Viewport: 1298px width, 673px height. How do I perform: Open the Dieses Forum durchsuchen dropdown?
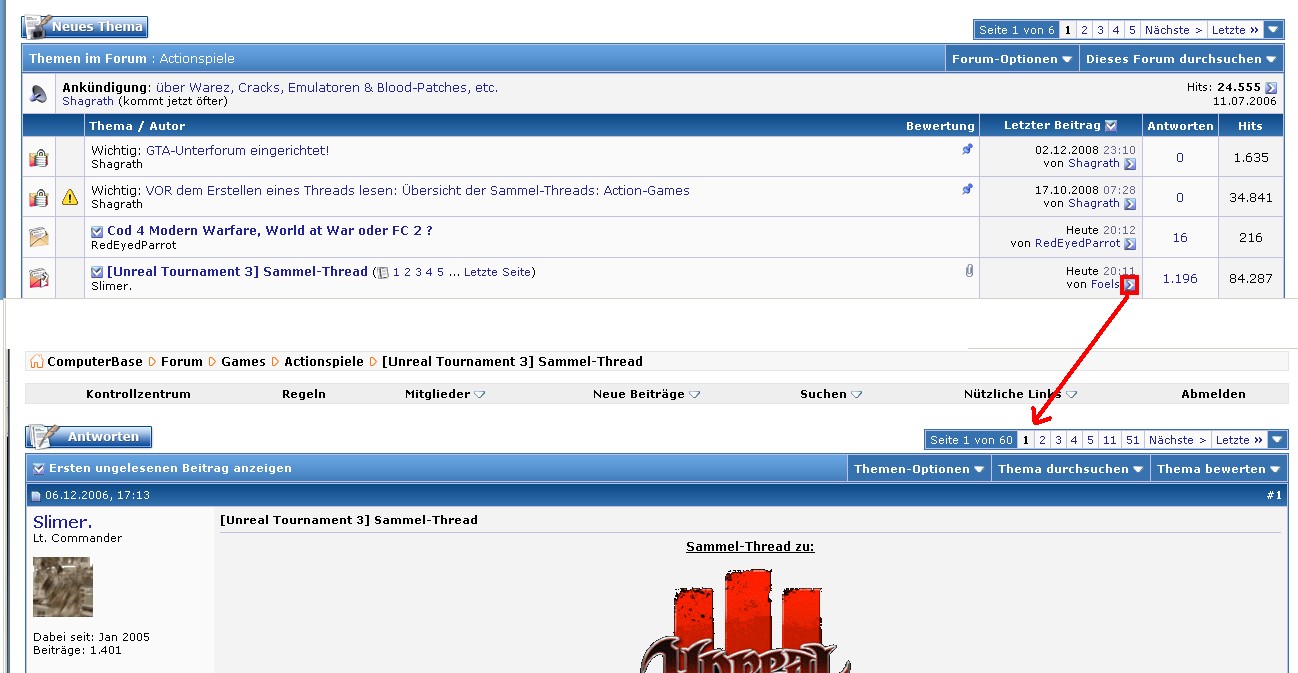(1181, 59)
